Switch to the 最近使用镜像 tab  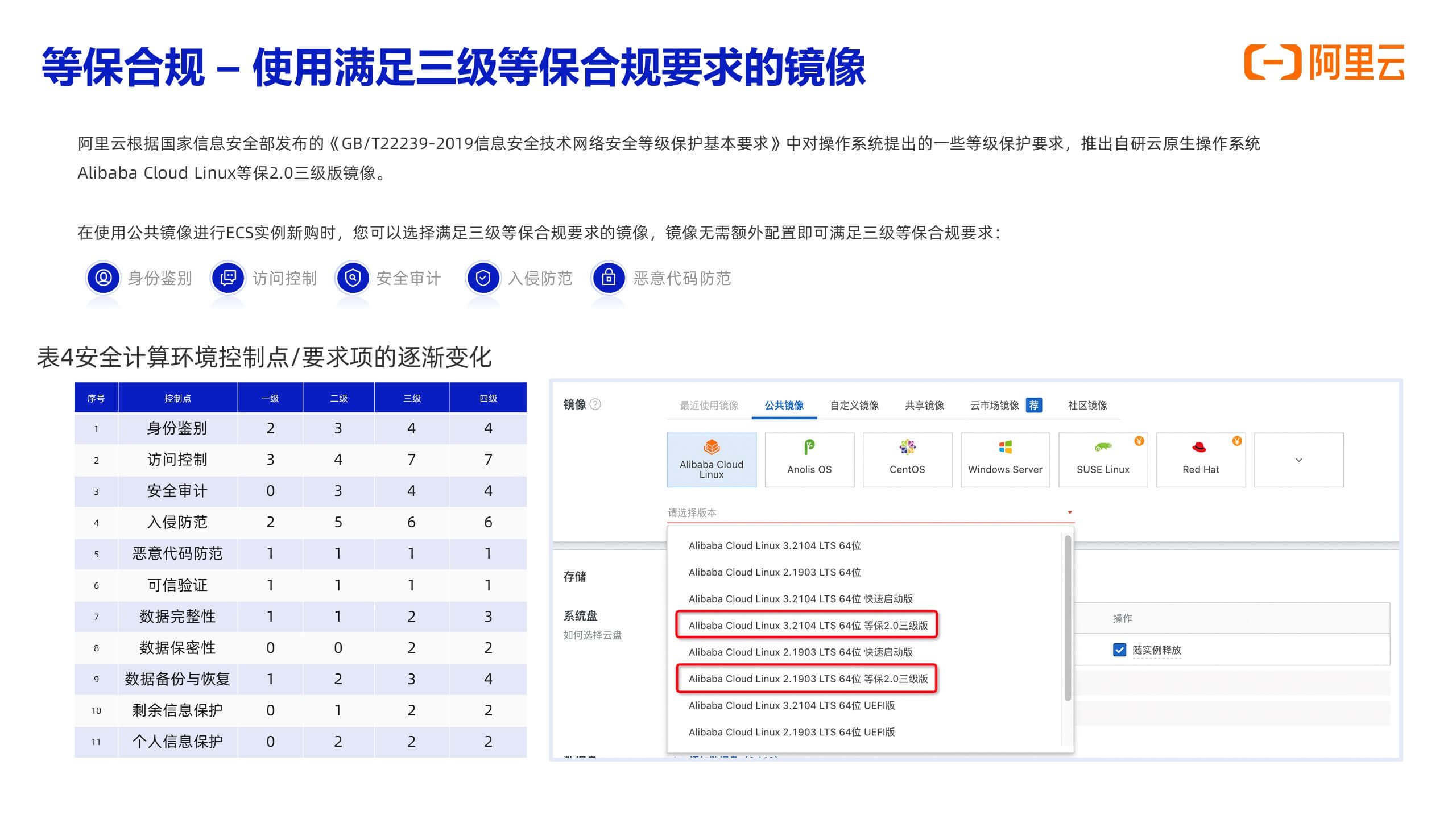click(709, 405)
